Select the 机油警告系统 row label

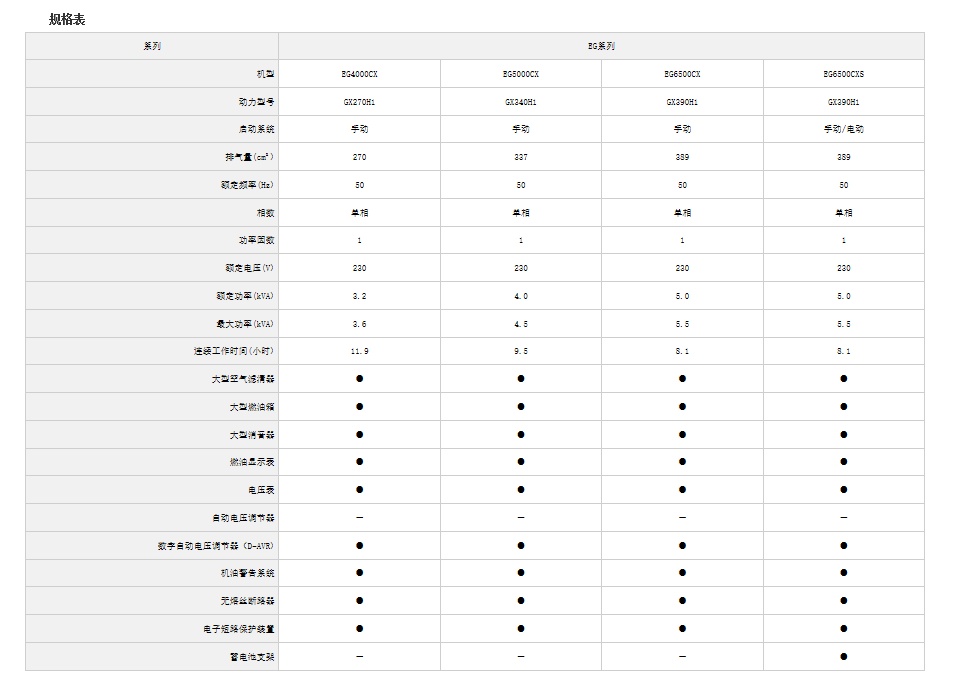click(248, 573)
